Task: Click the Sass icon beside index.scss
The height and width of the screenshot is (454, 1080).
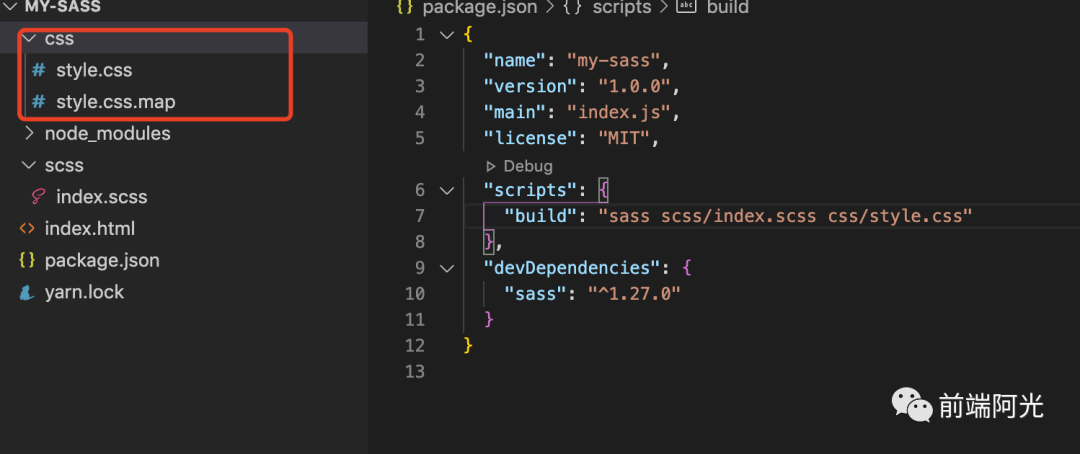Action: pyautogui.click(x=39, y=197)
